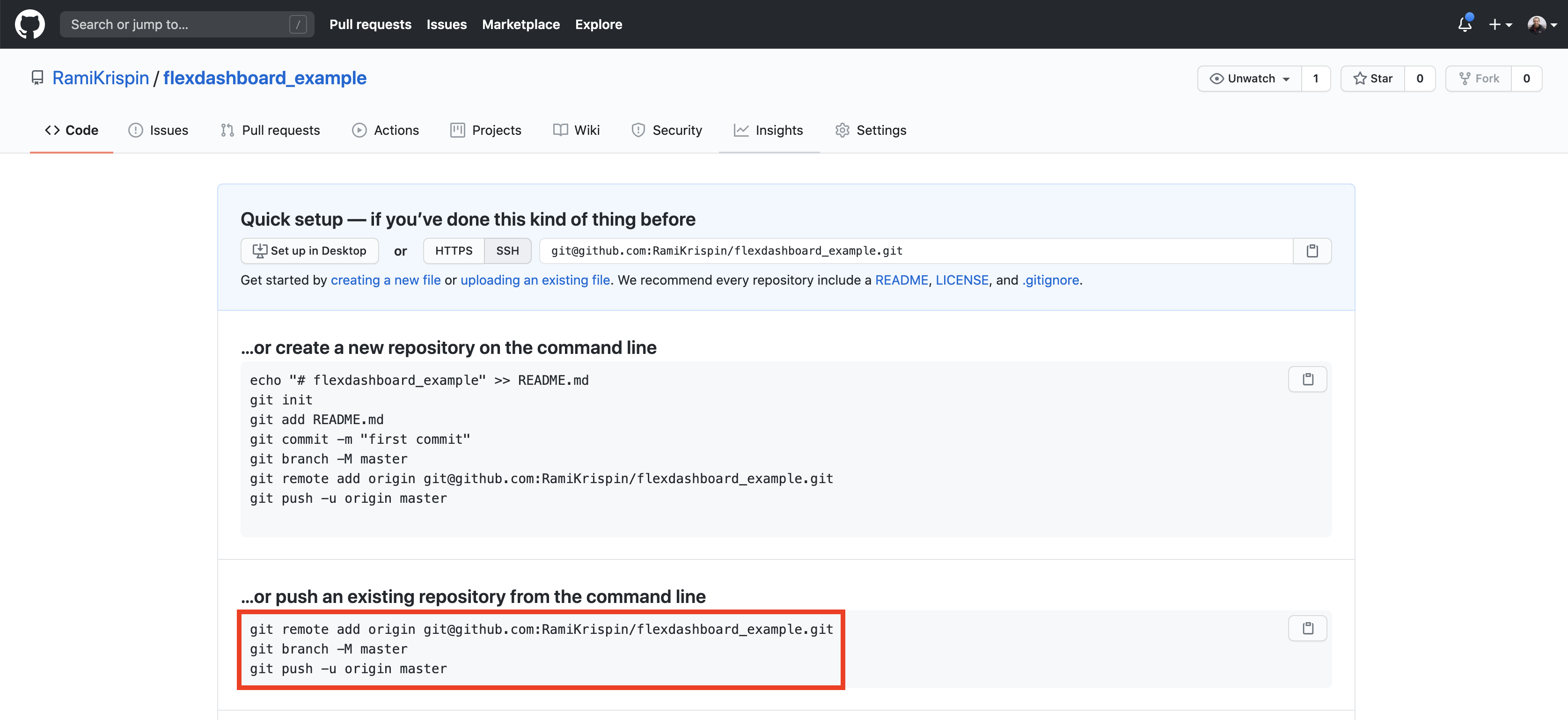The image size is (1568, 720).
Task: Follow the uploading an existing file link
Action: coord(535,280)
